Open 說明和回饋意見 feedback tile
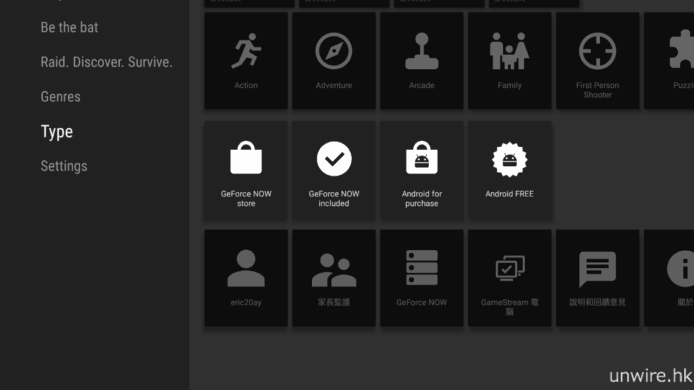694x390 pixels. [598, 278]
